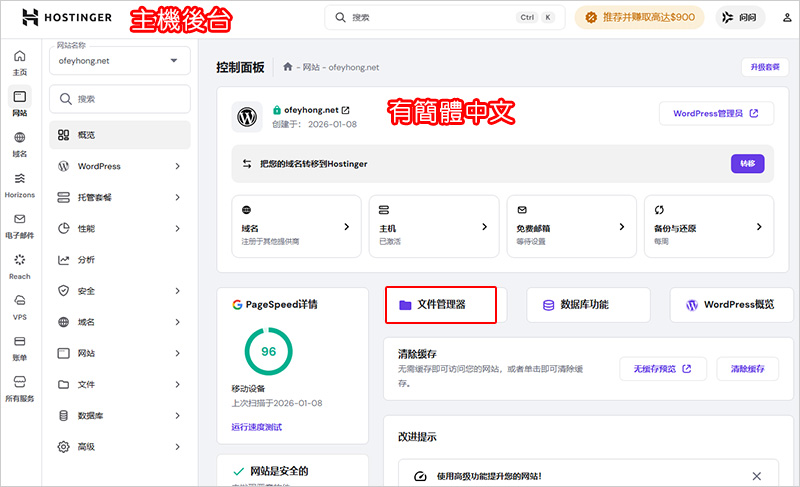Open the ofeyhong.net site selector dropdown
Image resolution: width=800 pixels, height=487 pixels.
119,61
